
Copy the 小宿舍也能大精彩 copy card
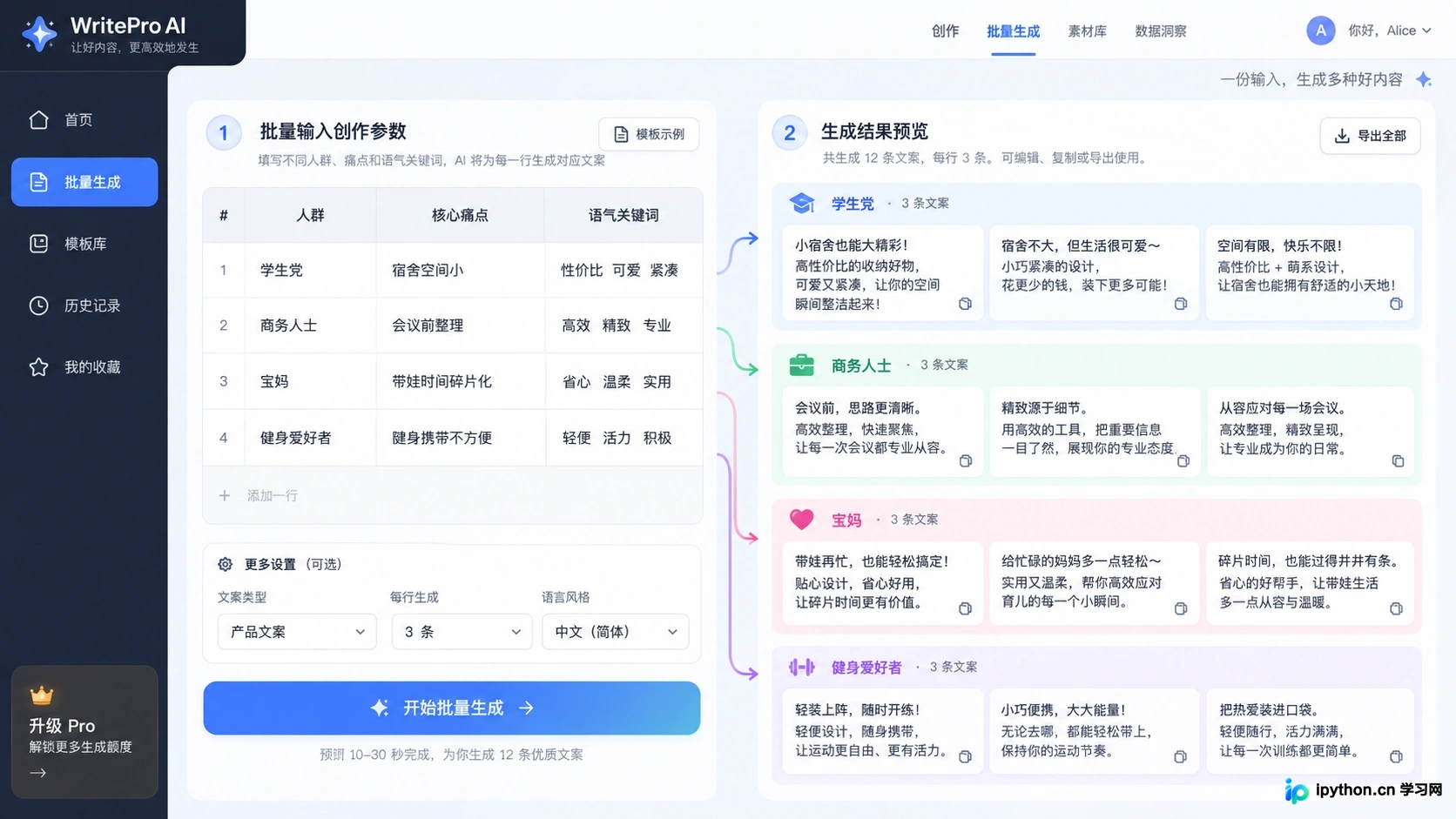[965, 304]
